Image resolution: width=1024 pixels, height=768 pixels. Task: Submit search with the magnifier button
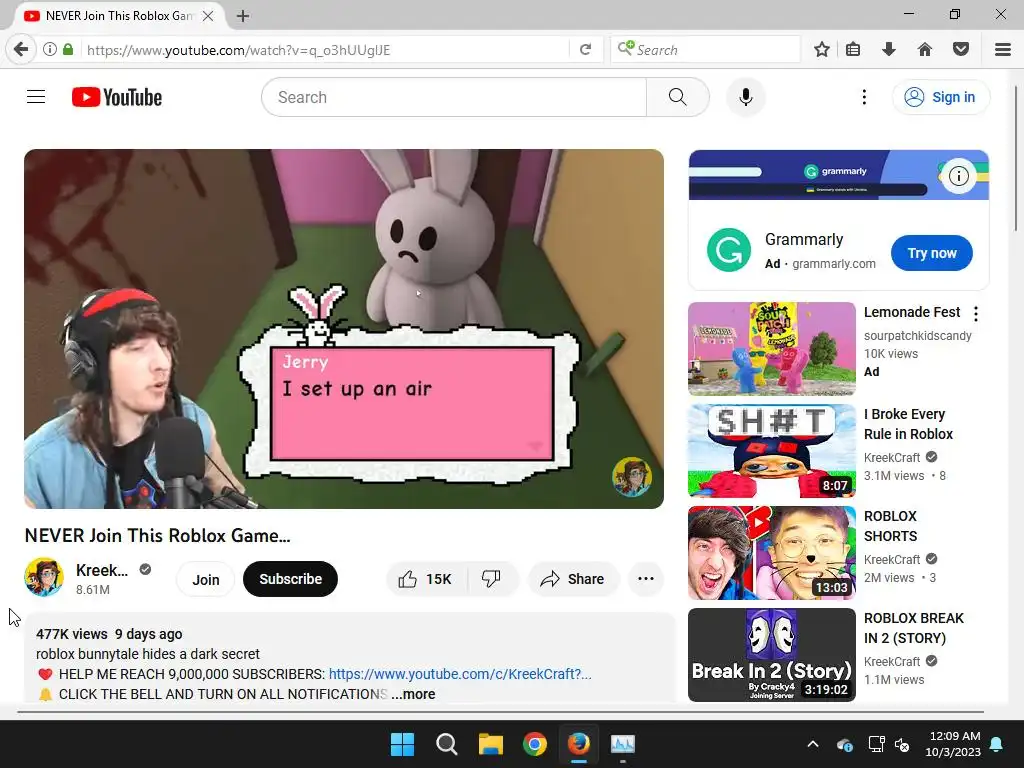[678, 97]
